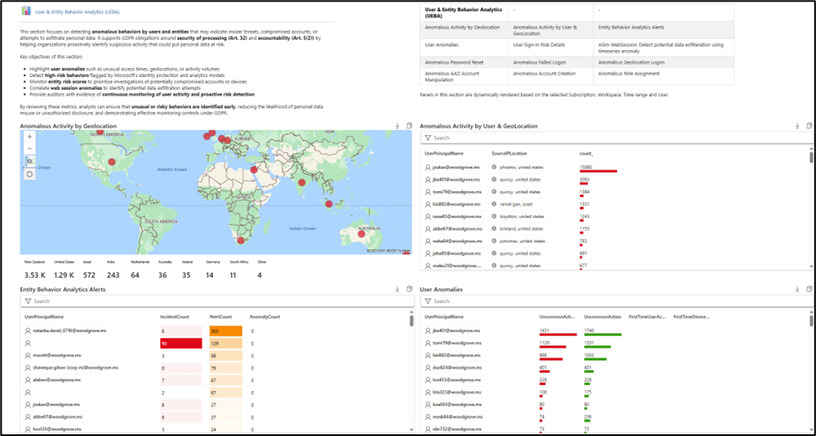Sort alerts table by AnomalyCount column
Image resolution: width=816 pixels, height=436 pixels.
(x=265, y=316)
